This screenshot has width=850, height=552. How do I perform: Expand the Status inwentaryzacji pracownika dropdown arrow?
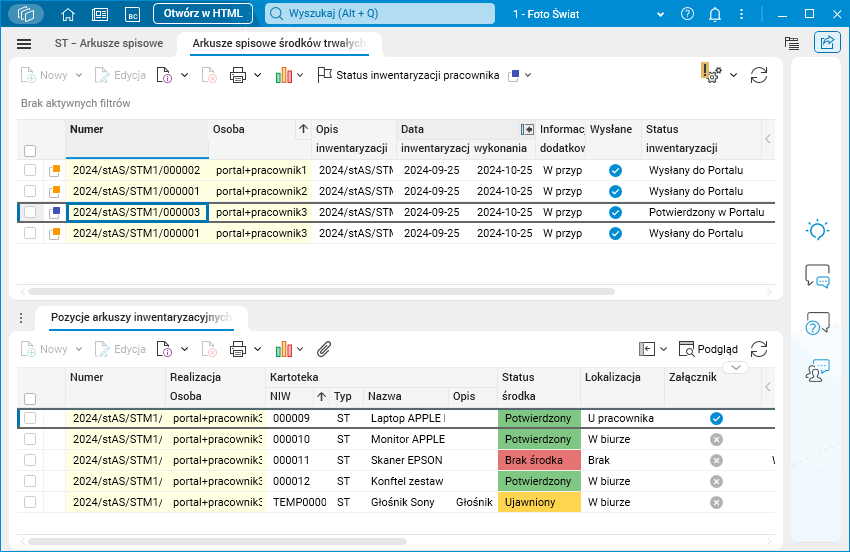pyautogui.click(x=528, y=75)
